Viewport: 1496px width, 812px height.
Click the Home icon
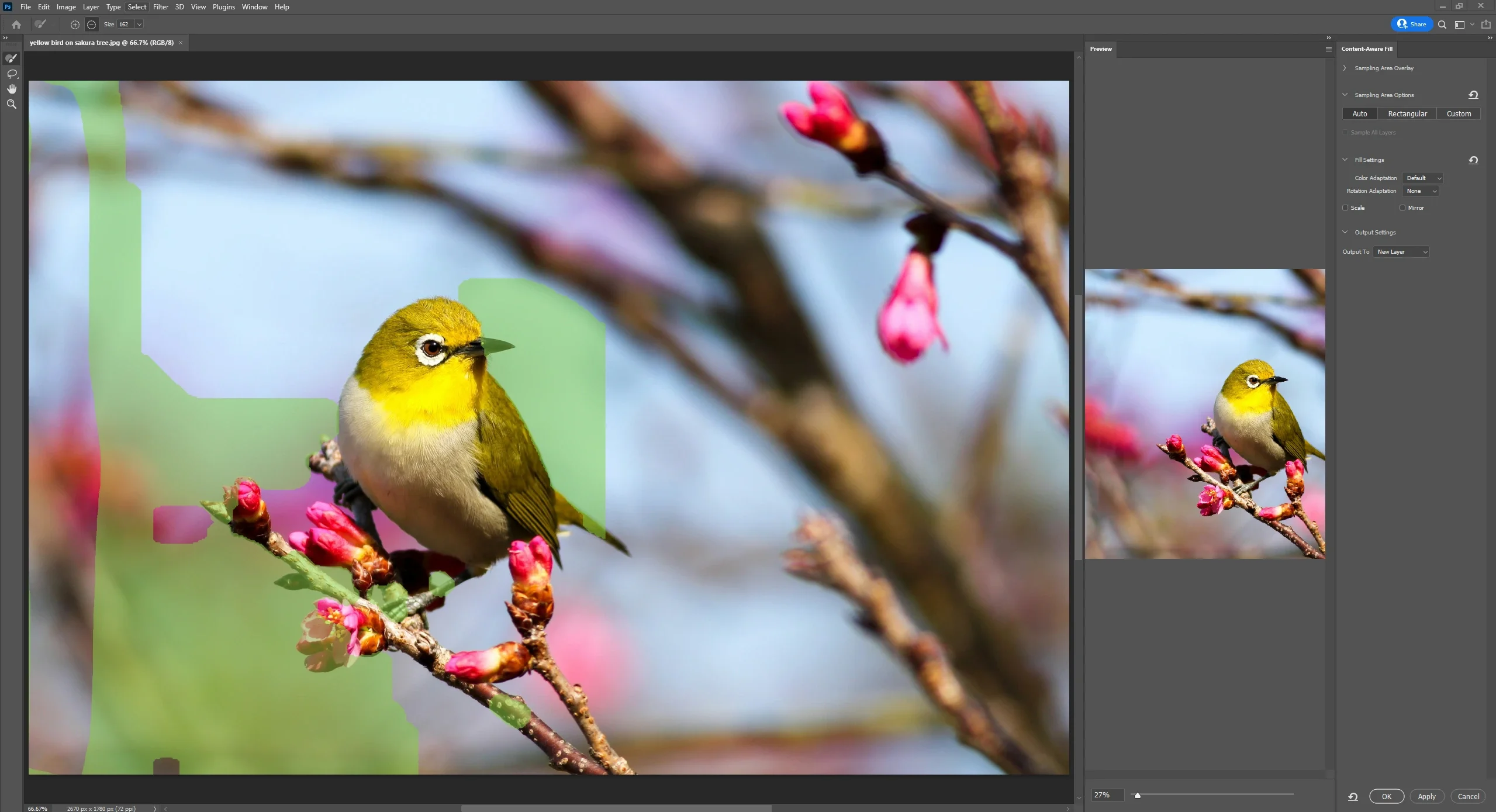point(16,25)
